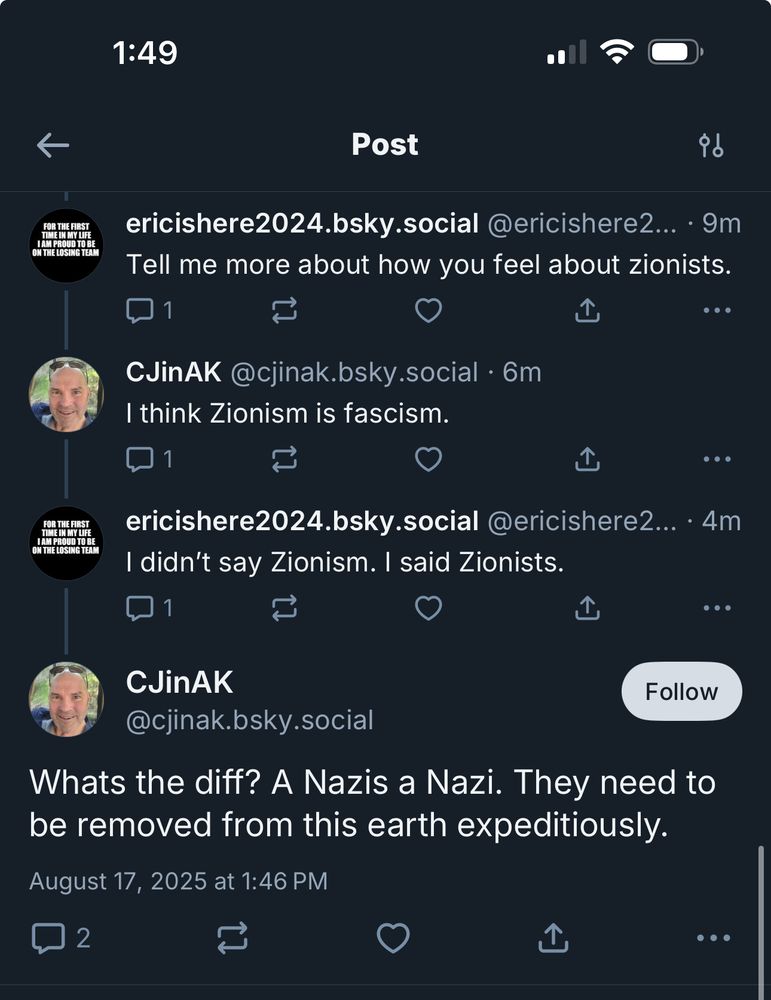771x1000 pixels.
Task: Follow CJinAK
Action: coord(681,692)
